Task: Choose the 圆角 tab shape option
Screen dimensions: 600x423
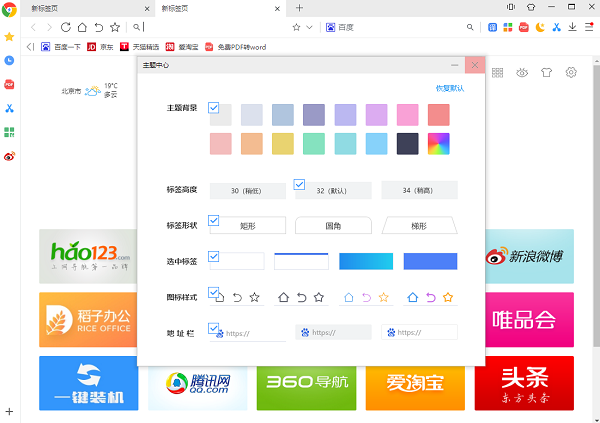Action: (333, 225)
